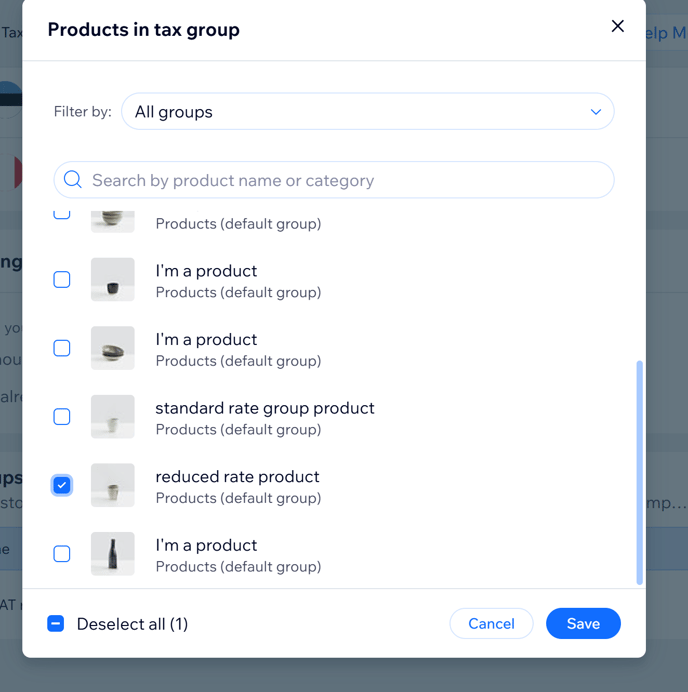688x692 pixels.
Task: Click the bowl product thumbnail
Action: (x=113, y=348)
